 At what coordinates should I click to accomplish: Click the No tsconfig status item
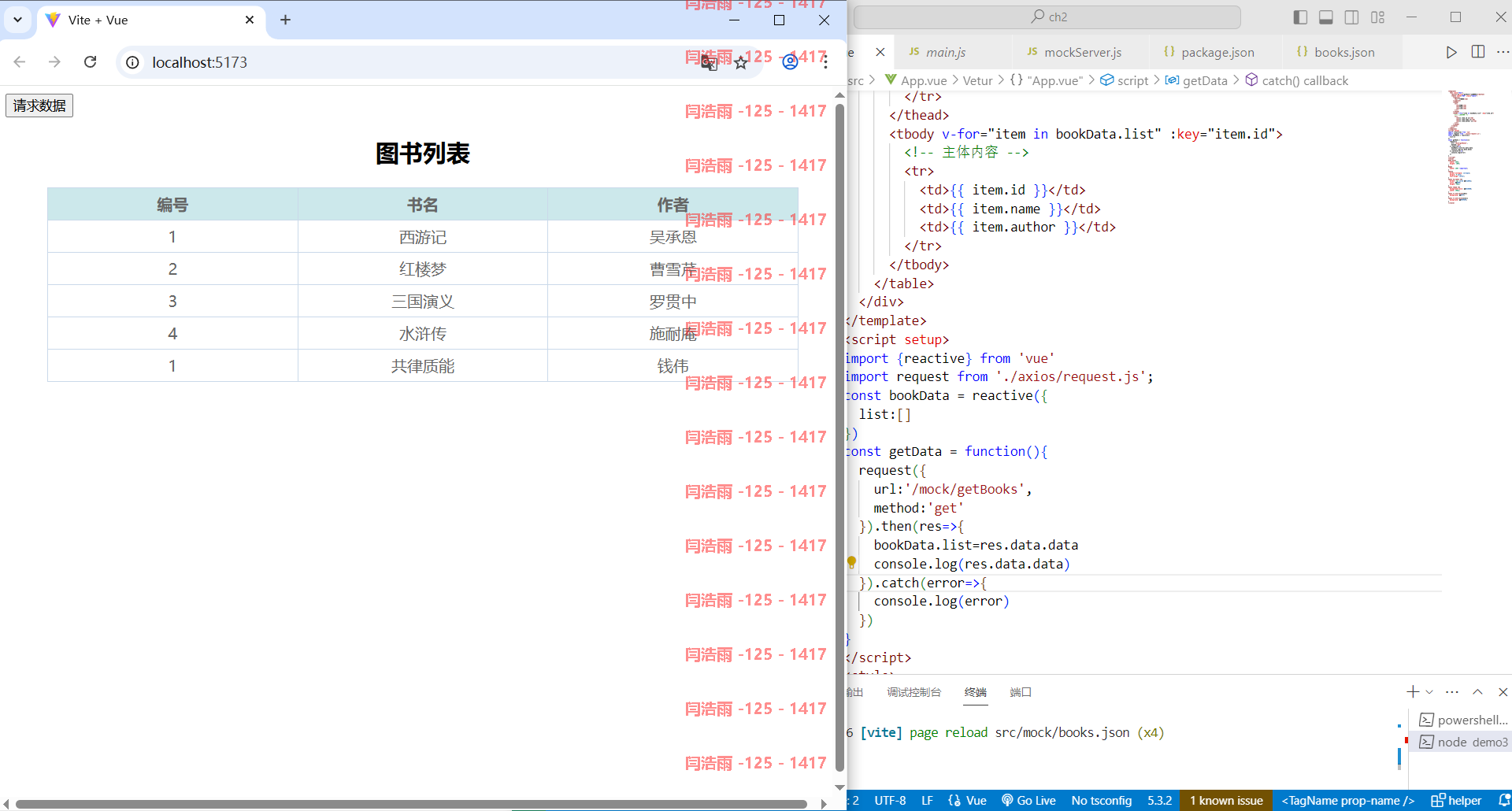pos(1102,801)
